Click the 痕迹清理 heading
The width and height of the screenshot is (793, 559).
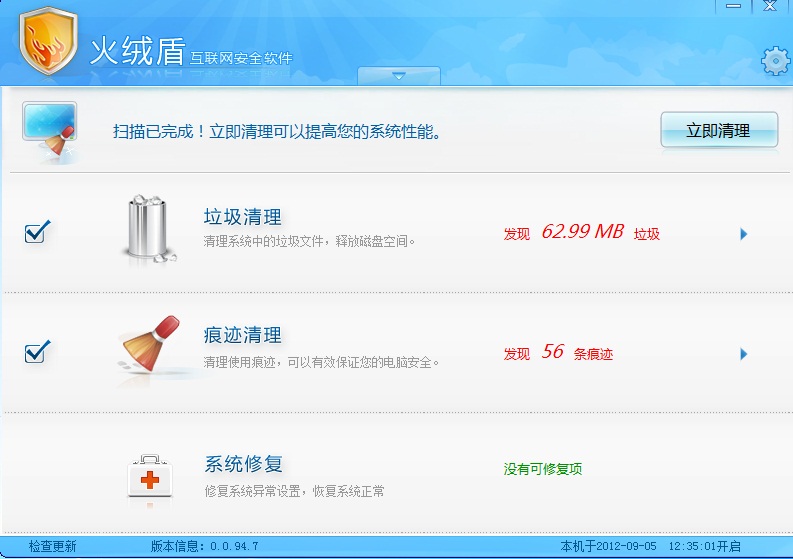[x=243, y=335]
